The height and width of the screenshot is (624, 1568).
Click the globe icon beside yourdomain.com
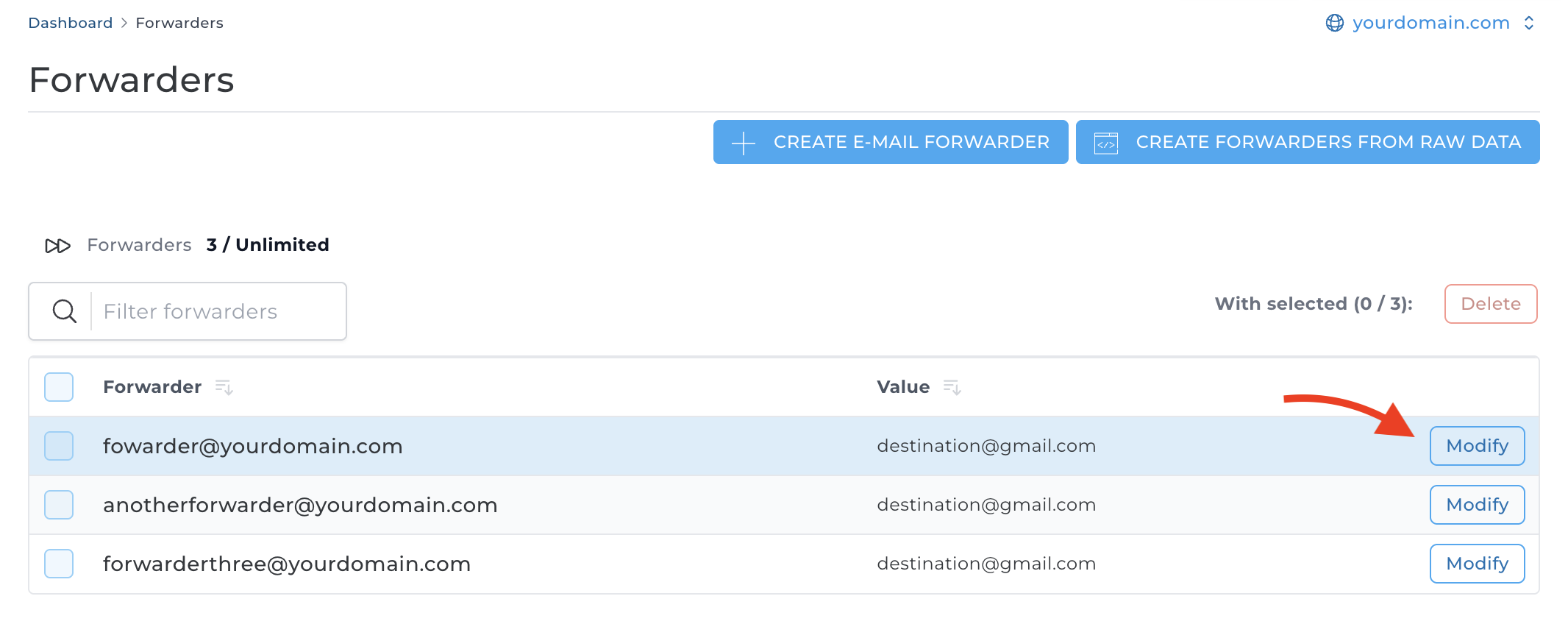[1334, 24]
